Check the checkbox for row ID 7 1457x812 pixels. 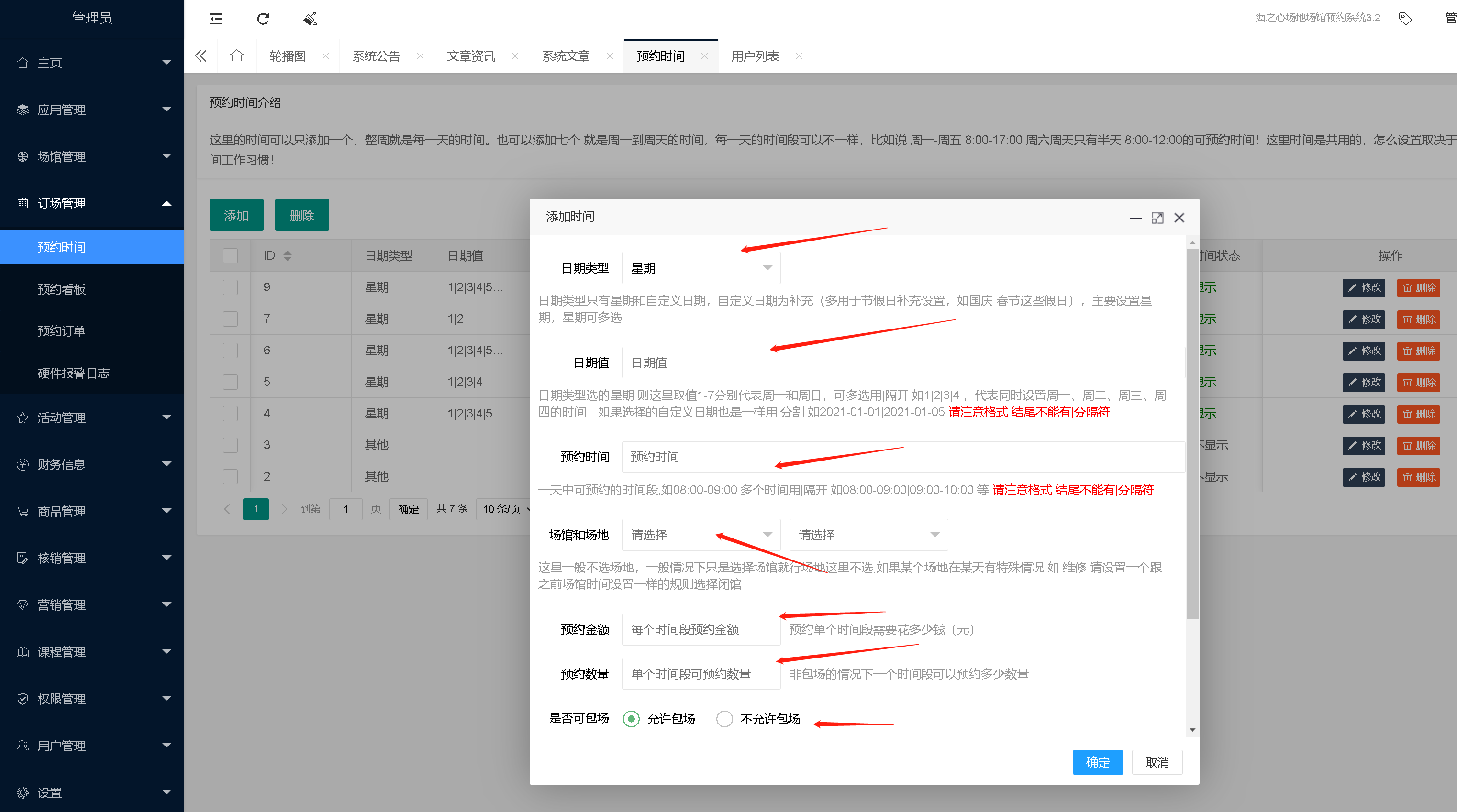click(x=230, y=319)
